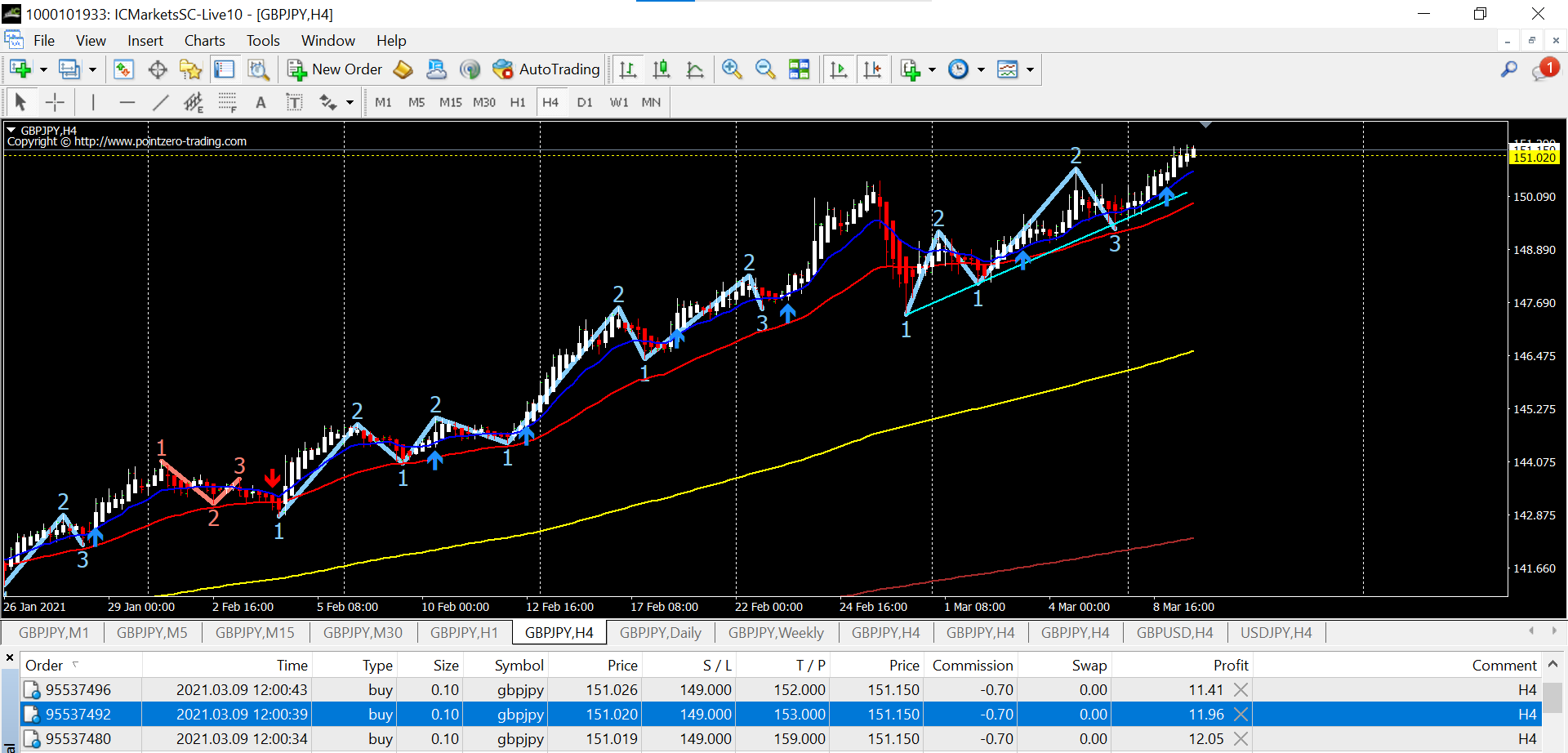Image resolution: width=1568 pixels, height=753 pixels.
Task: Close order 95537496 with X
Action: pos(1241,690)
